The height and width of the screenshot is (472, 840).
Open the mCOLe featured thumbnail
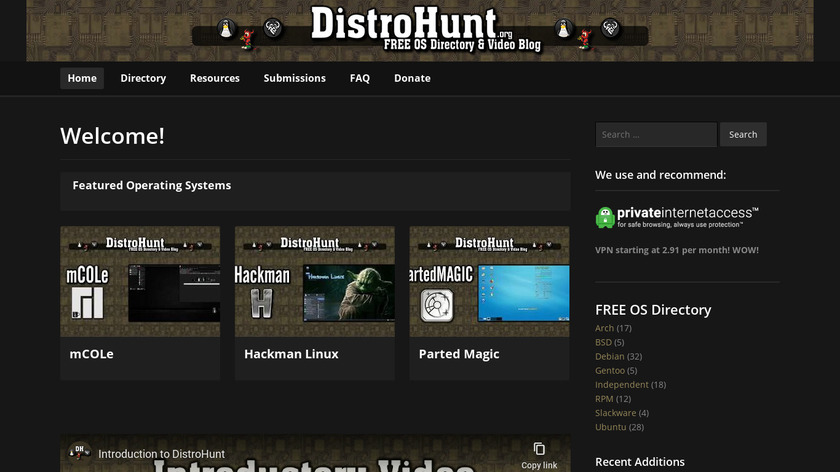(x=140, y=281)
